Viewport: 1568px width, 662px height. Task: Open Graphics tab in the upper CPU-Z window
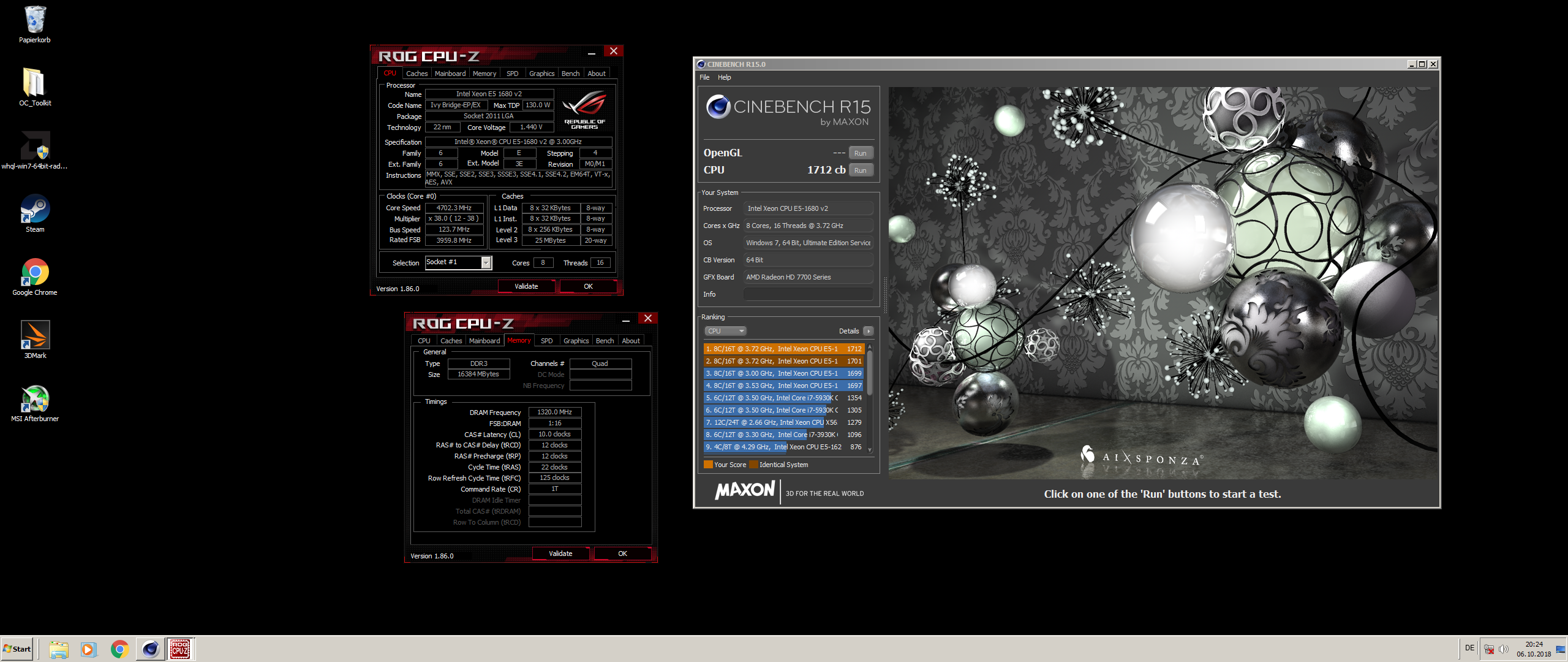click(541, 74)
